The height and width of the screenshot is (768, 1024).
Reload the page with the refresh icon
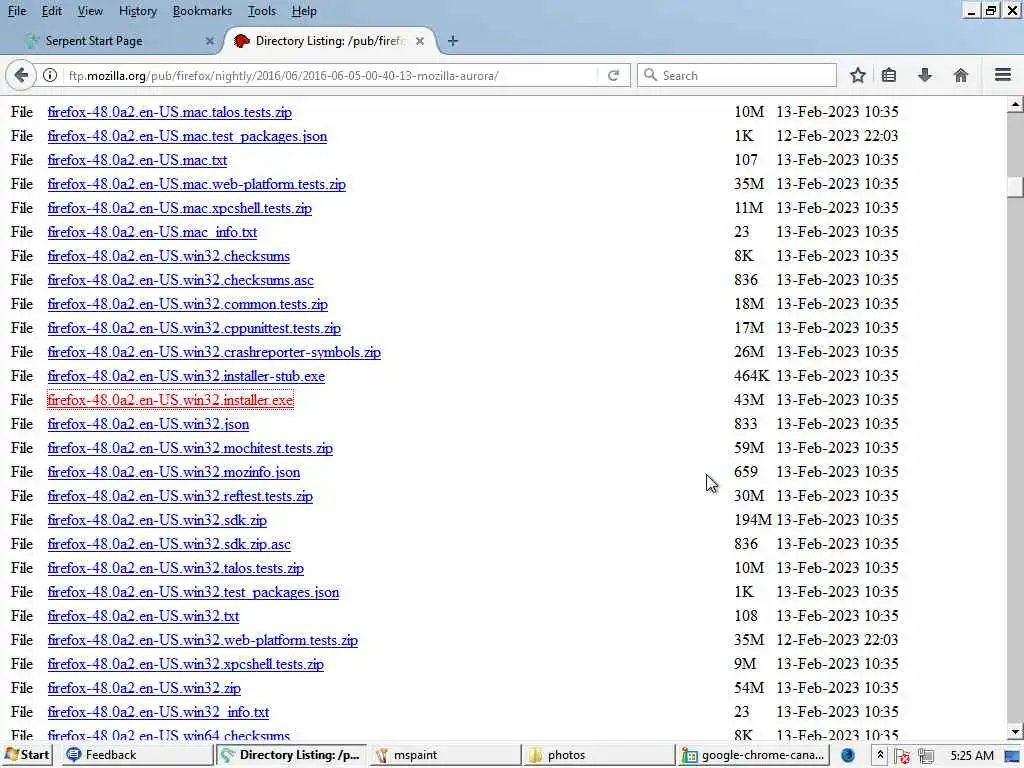pyautogui.click(x=613, y=76)
